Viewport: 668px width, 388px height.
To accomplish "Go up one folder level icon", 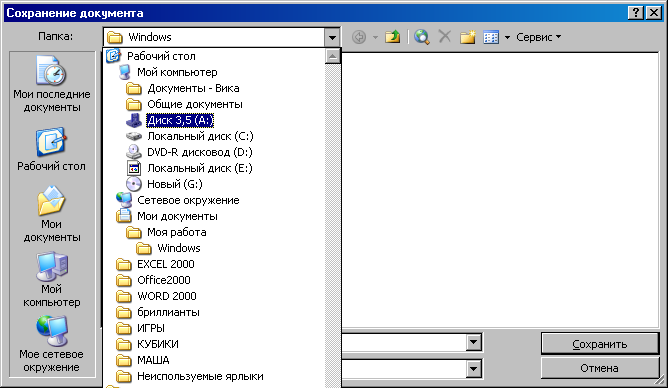I will (392, 37).
